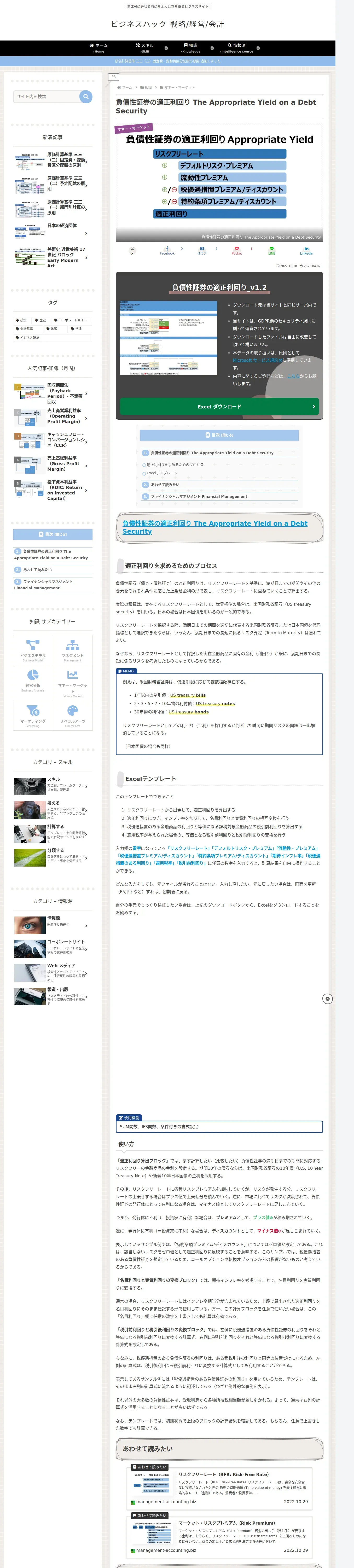Open マネー・マーケット subcategory chart icon
The image size is (354, 1568).
72,675
